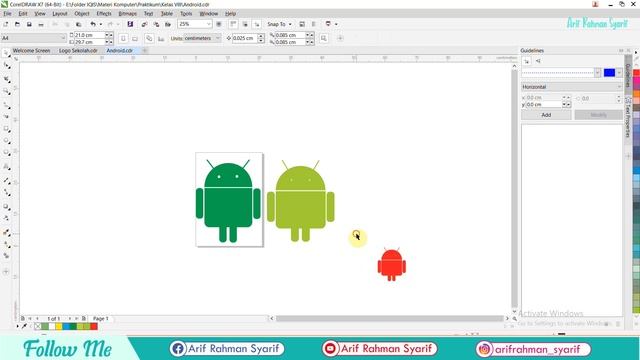The width and height of the screenshot is (640, 360).
Task: Expand the Undo history dropdown arrow
Action: tap(101, 24)
